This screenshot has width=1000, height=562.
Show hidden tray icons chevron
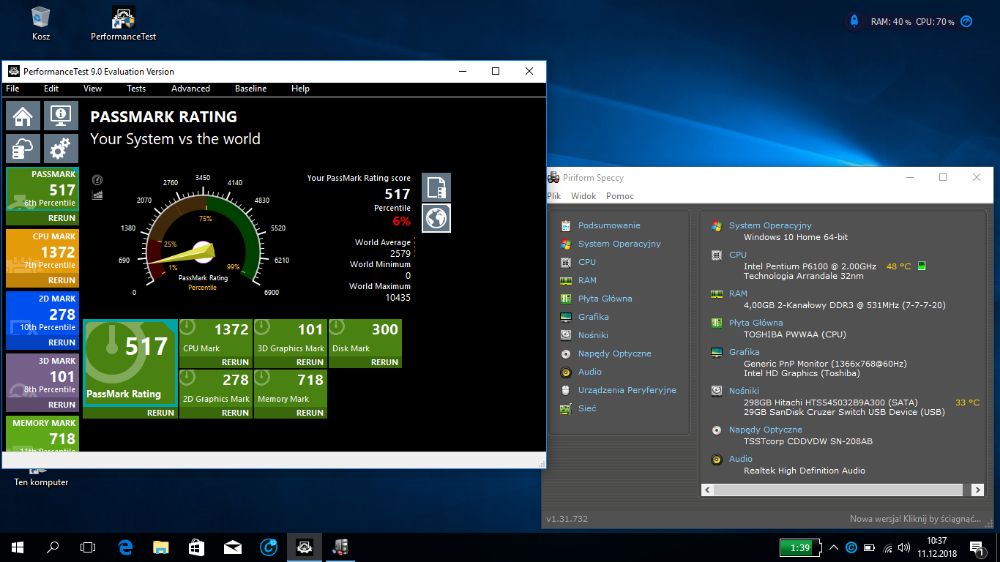point(834,547)
